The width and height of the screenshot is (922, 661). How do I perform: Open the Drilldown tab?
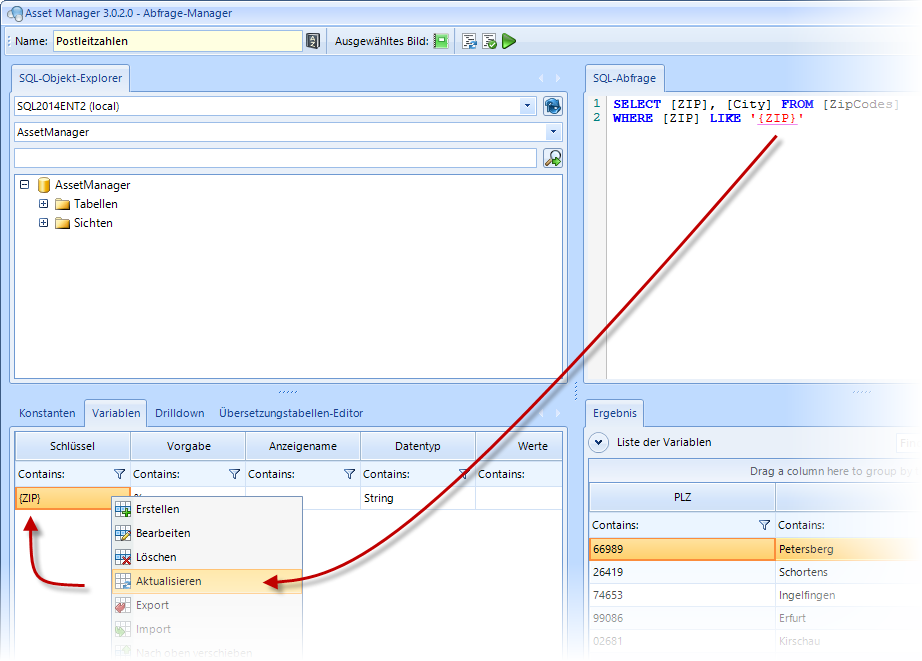[x=179, y=413]
